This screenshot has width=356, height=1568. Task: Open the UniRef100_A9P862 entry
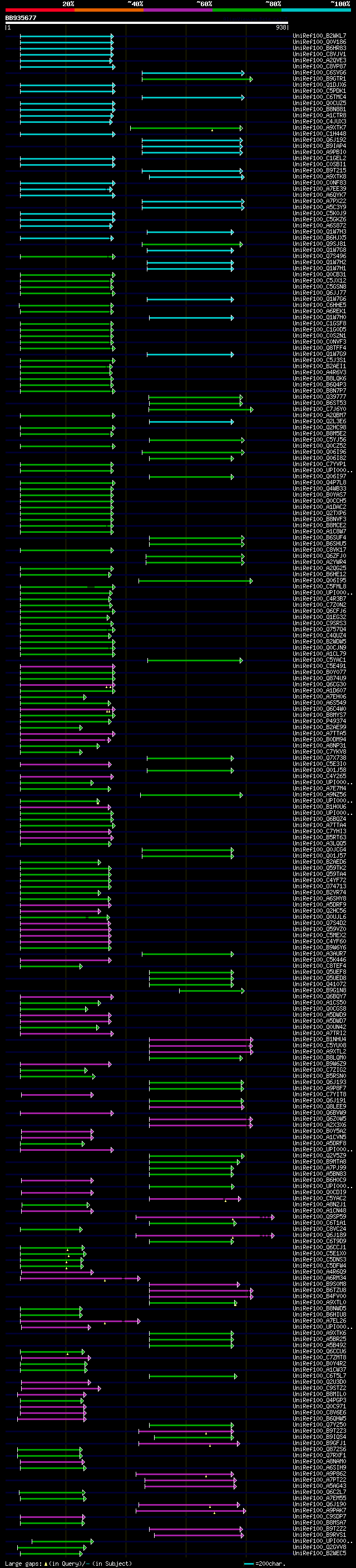[319, 1473]
